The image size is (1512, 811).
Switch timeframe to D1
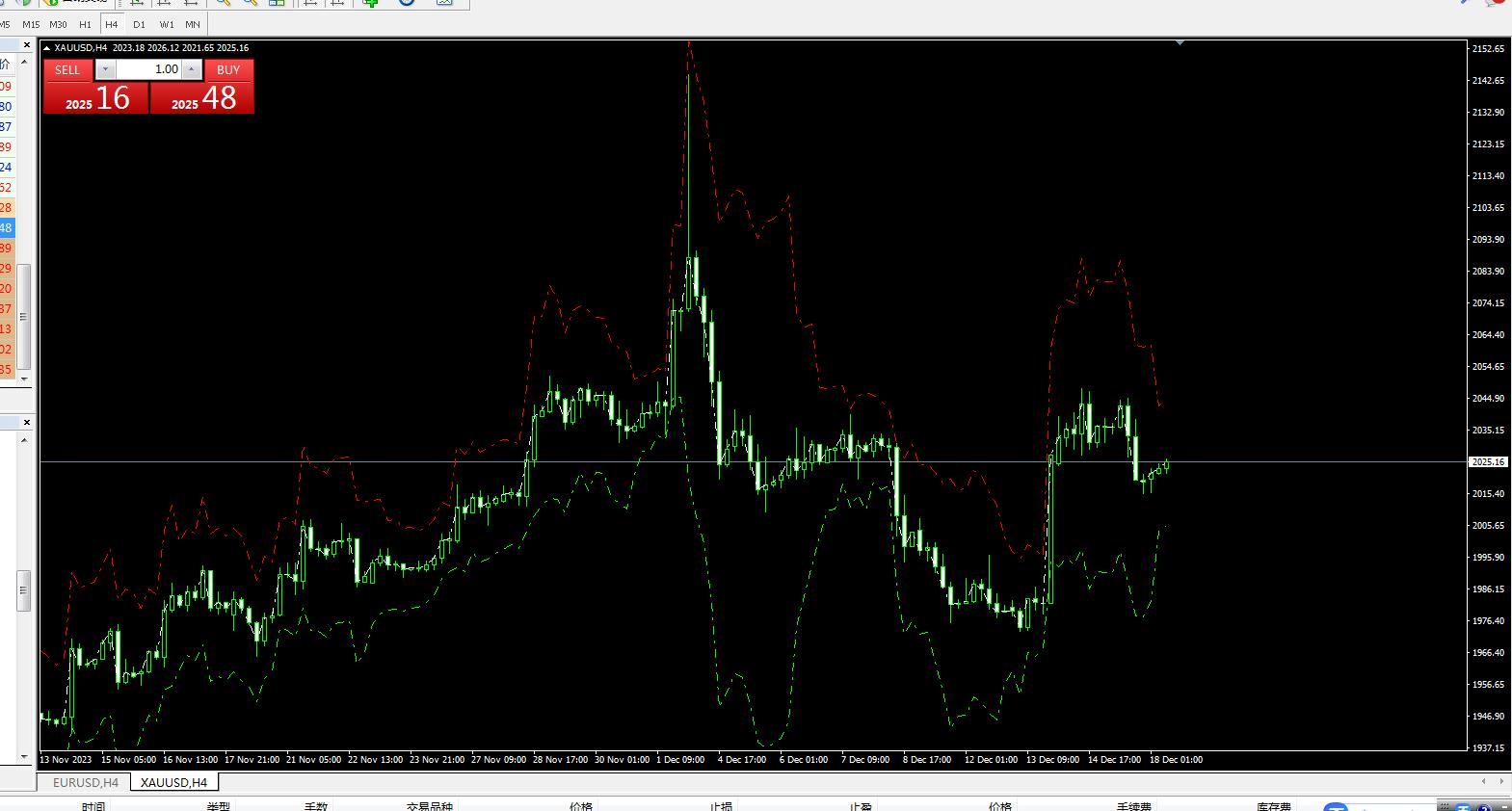tap(139, 24)
